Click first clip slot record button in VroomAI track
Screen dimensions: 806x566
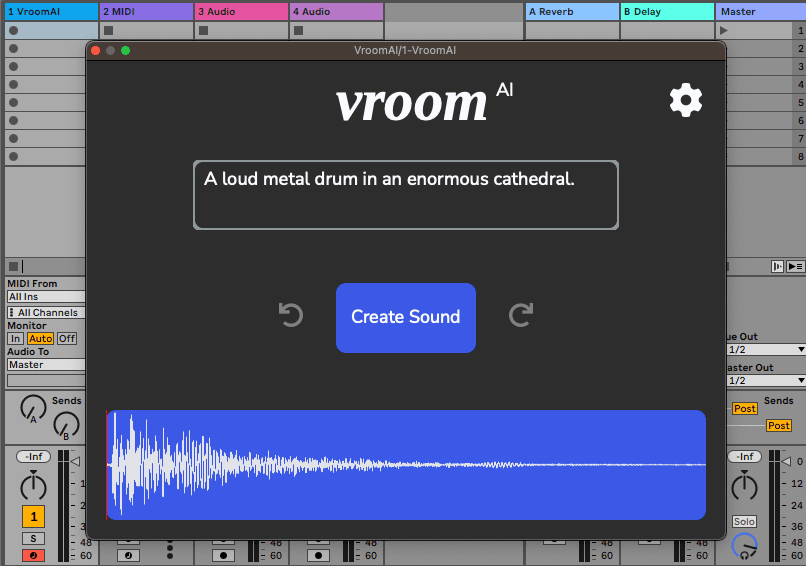coord(14,30)
